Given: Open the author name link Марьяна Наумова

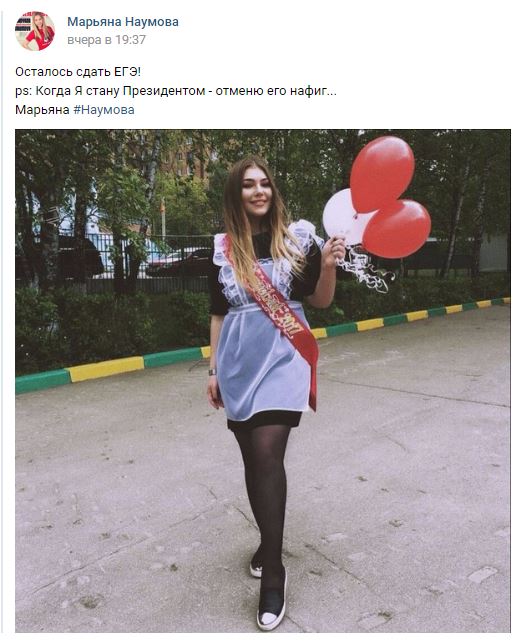Looking at the screenshot, I should pyautogui.click(x=123, y=22).
